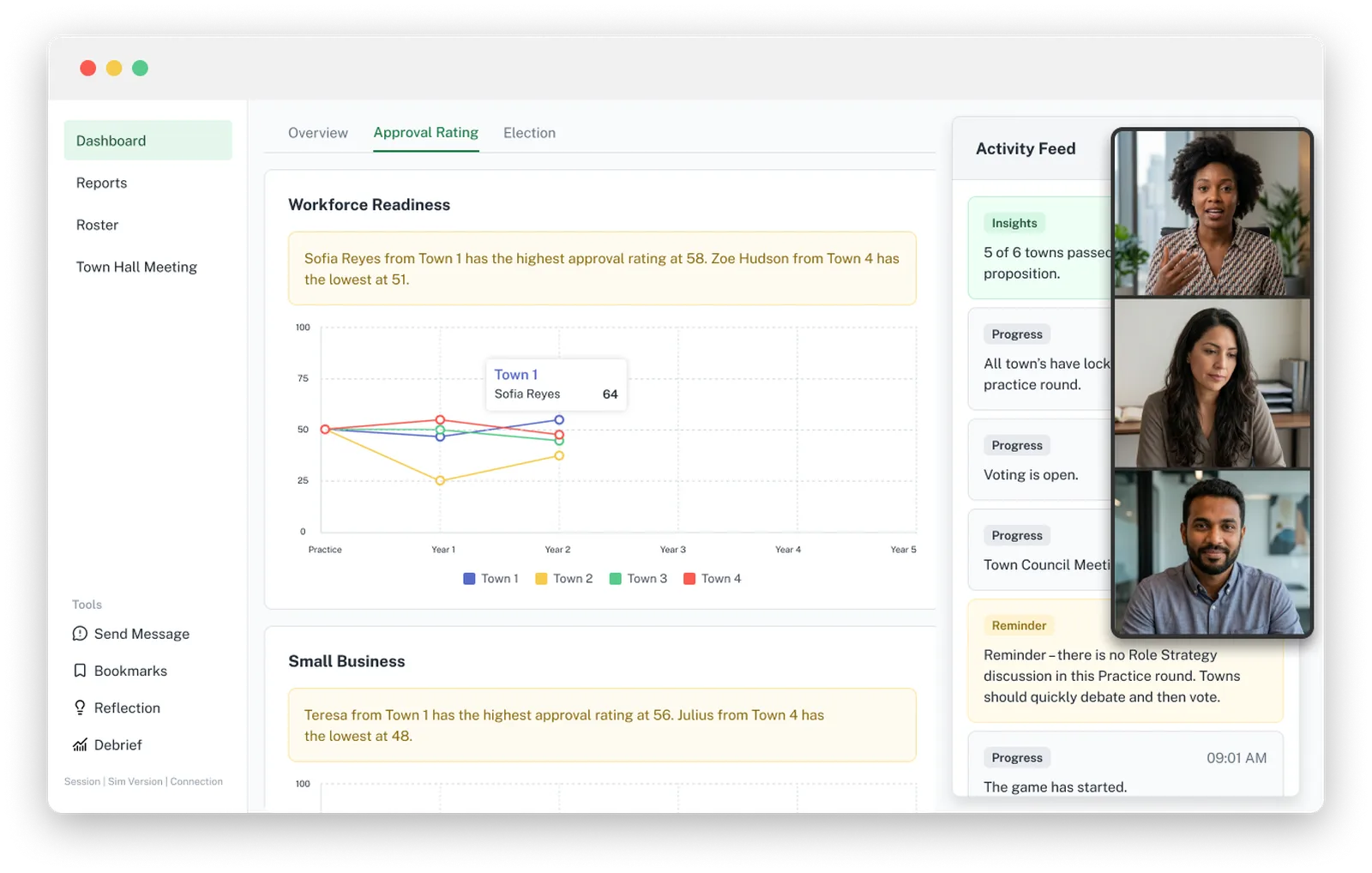Click the bottom video tile of bearded man
This screenshot has width=1372, height=873.
click(1212, 552)
